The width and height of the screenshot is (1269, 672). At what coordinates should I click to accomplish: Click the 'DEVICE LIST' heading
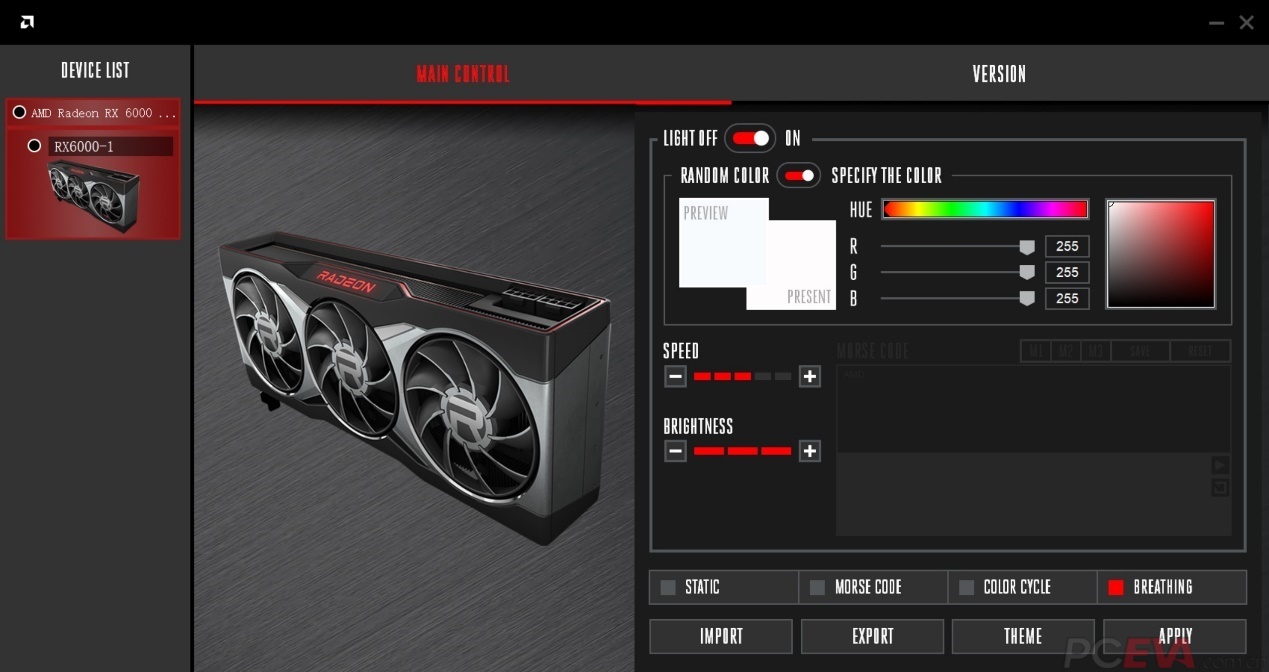(x=95, y=70)
